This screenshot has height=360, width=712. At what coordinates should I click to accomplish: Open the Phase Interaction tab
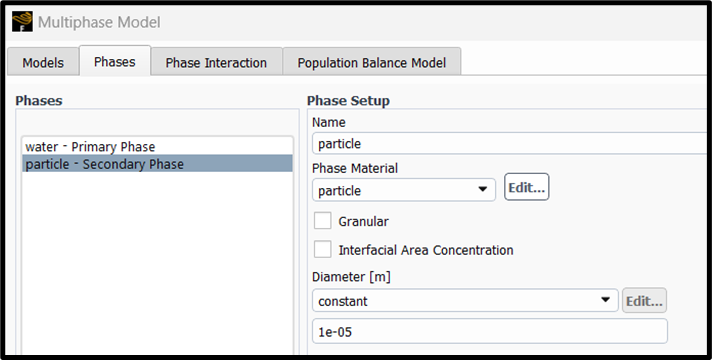(216, 63)
